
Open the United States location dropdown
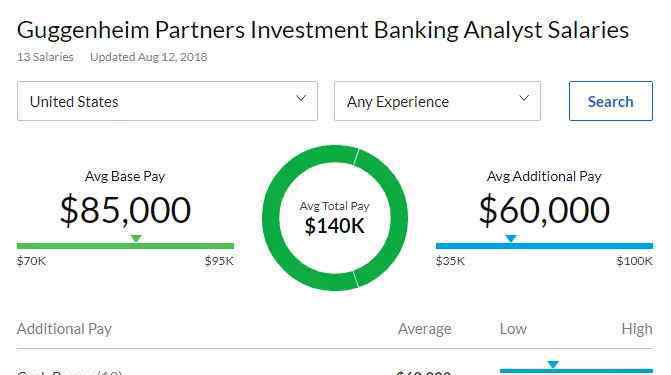pyautogui.click(x=167, y=101)
